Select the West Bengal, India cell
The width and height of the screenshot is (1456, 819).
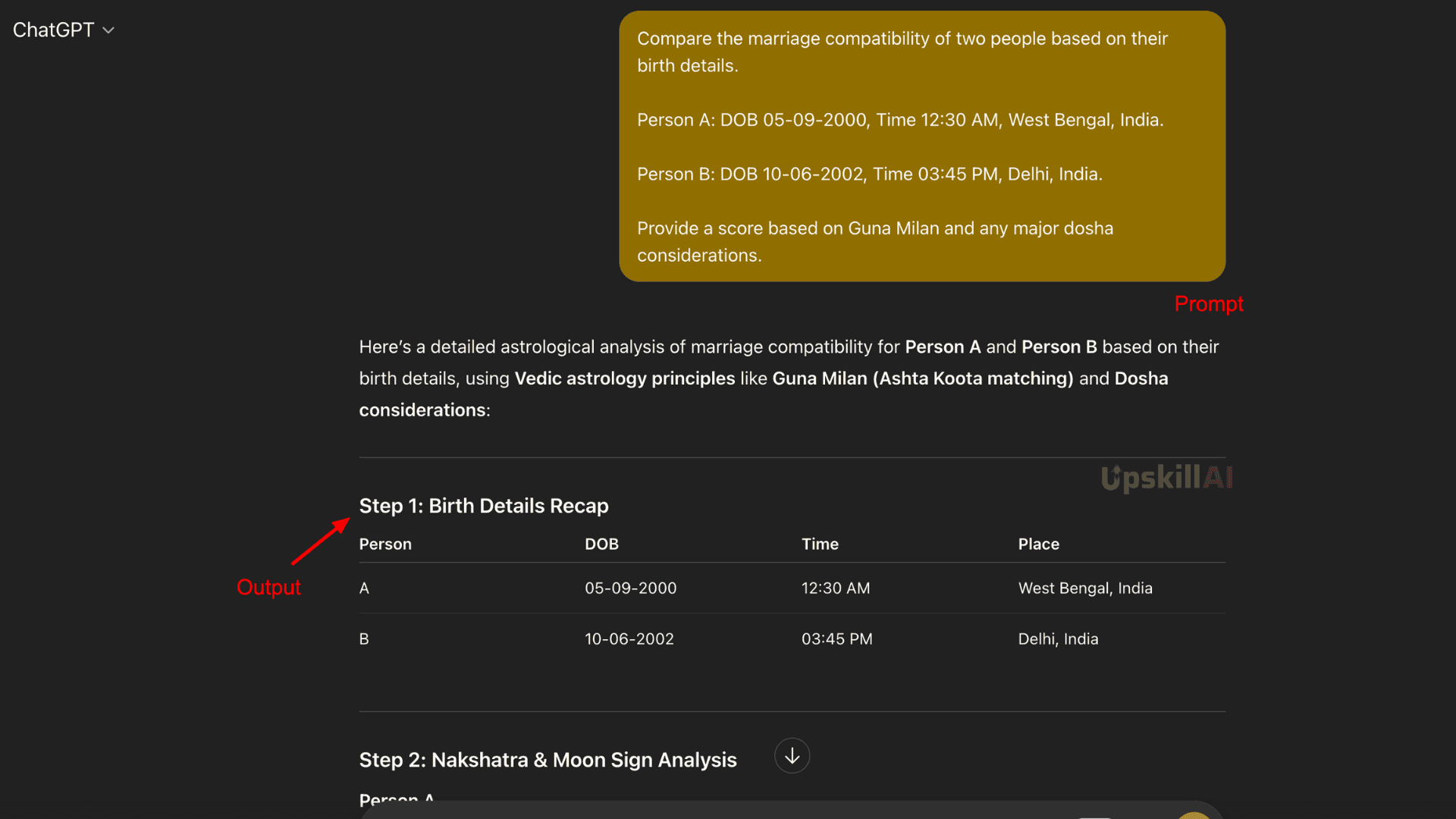click(x=1085, y=588)
